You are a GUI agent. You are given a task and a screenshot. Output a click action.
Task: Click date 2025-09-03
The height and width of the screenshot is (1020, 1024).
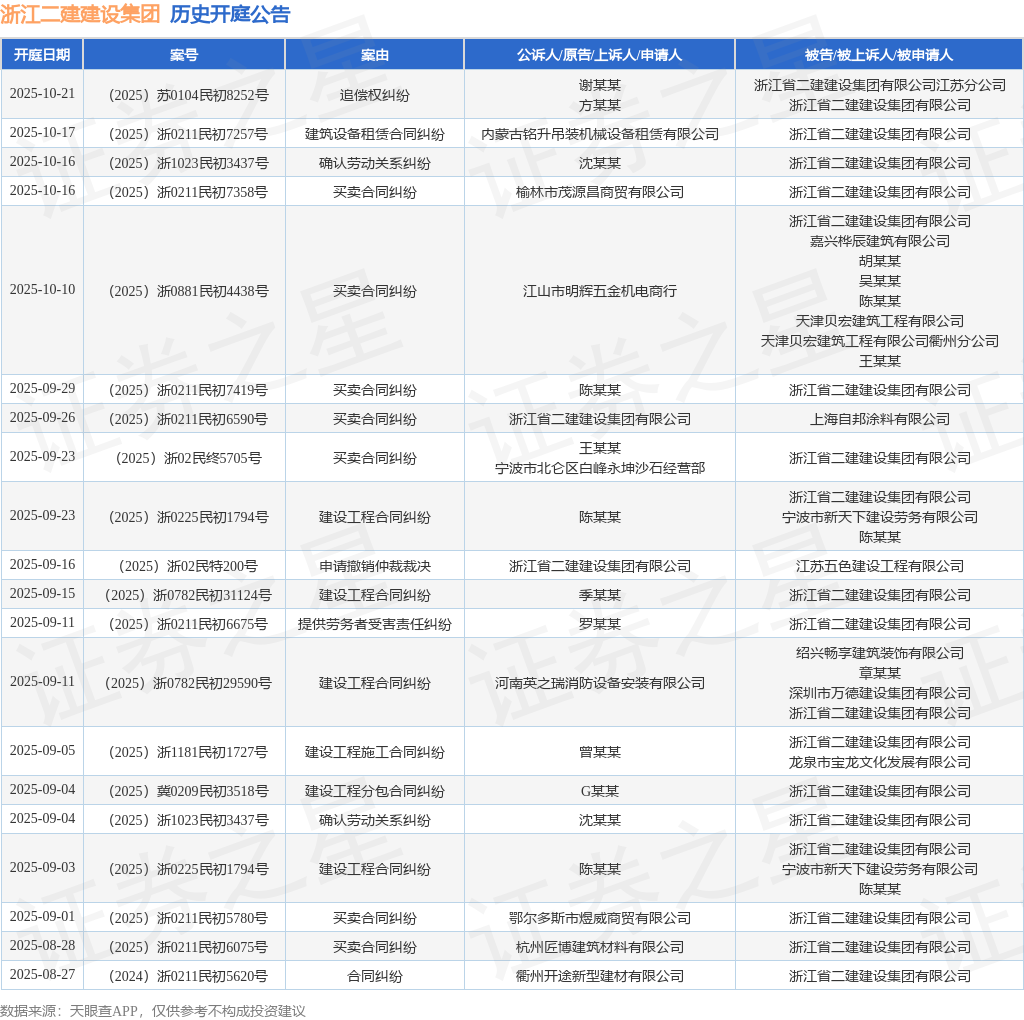coord(42,867)
